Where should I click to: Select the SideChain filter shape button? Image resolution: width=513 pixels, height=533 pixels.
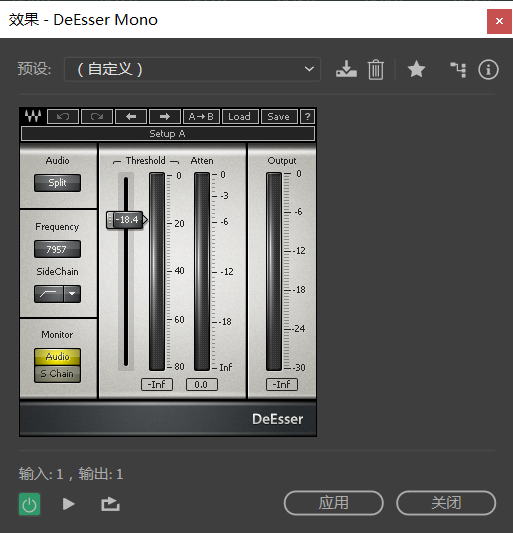(49, 294)
